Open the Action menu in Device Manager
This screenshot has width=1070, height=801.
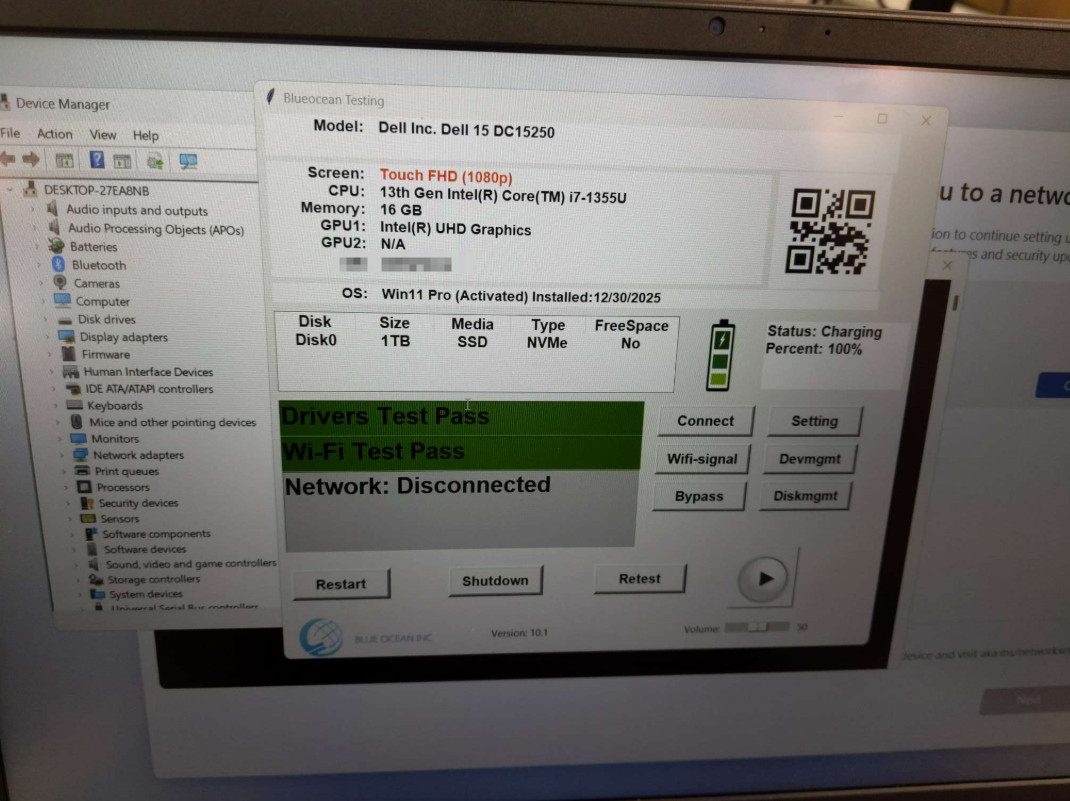coord(55,134)
